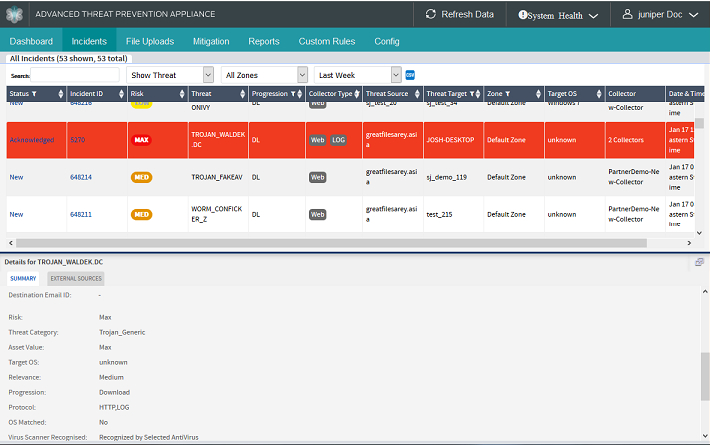Open the External Sources tab

(x=75, y=278)
